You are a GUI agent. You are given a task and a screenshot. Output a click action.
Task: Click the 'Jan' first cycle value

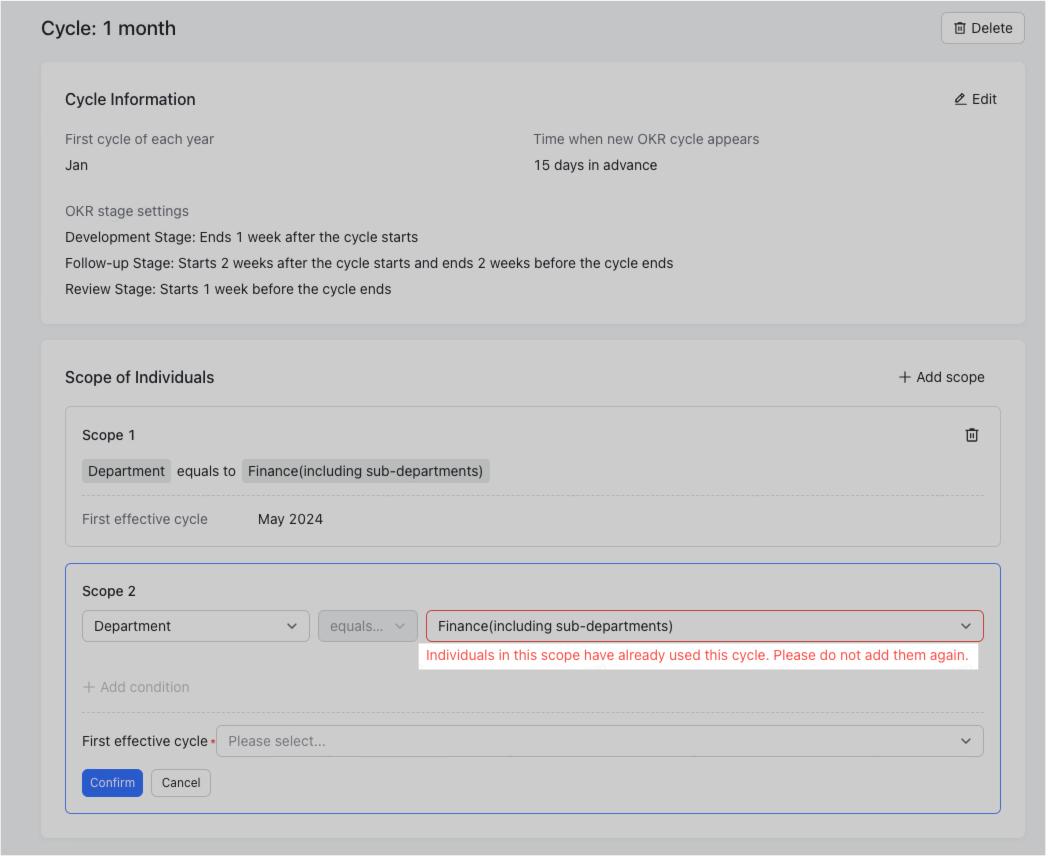[x=77, y=165]
